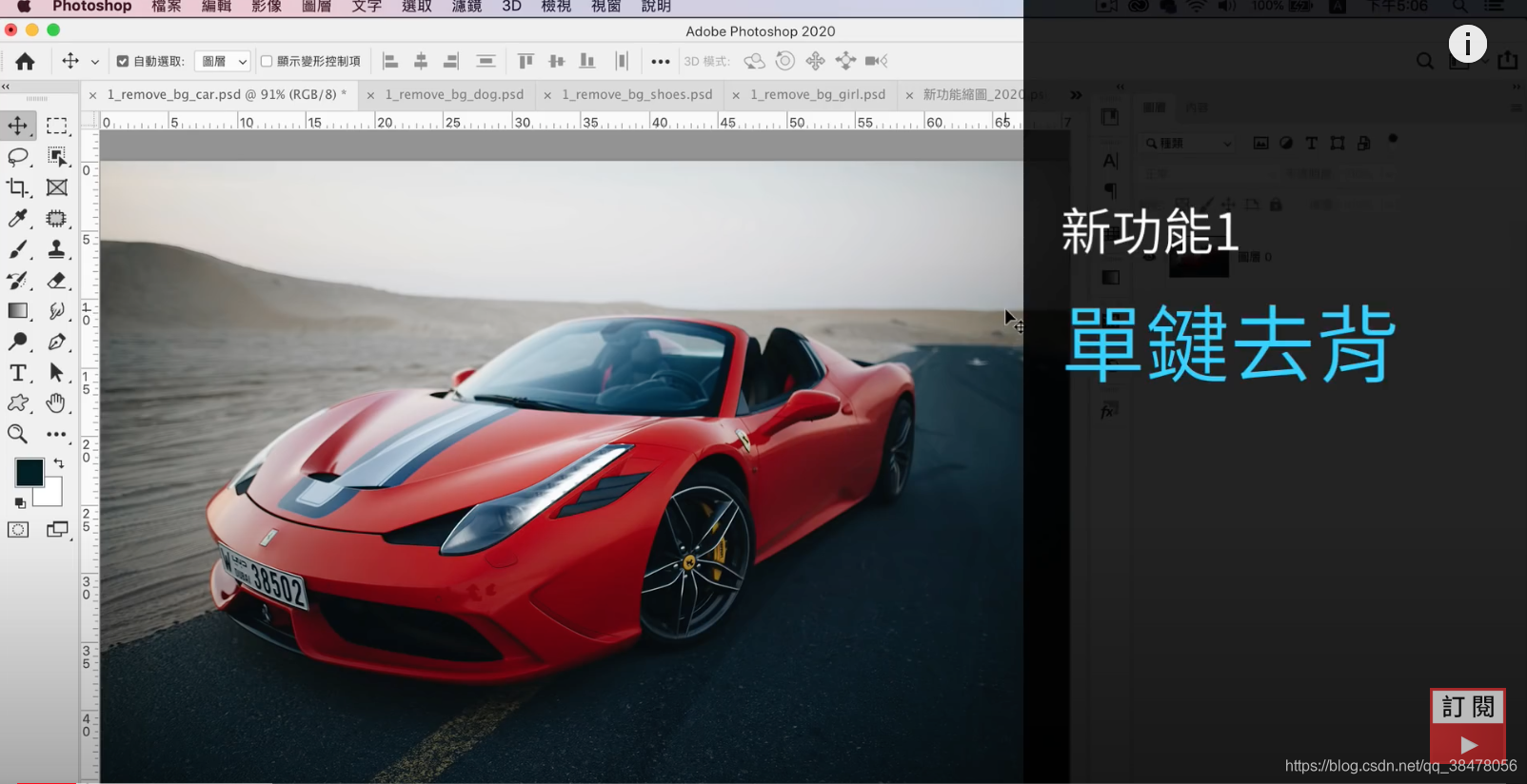Open the 影像 menu

[267, 7]
